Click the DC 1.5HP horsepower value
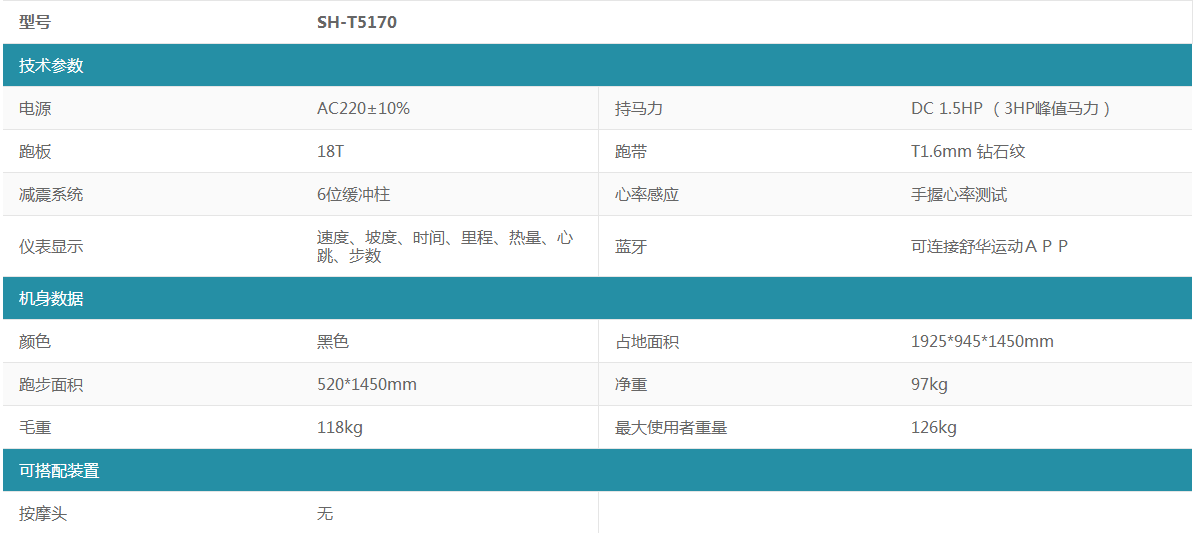The height and width of the screenshot is (533, 1193). coord(1011,109)
